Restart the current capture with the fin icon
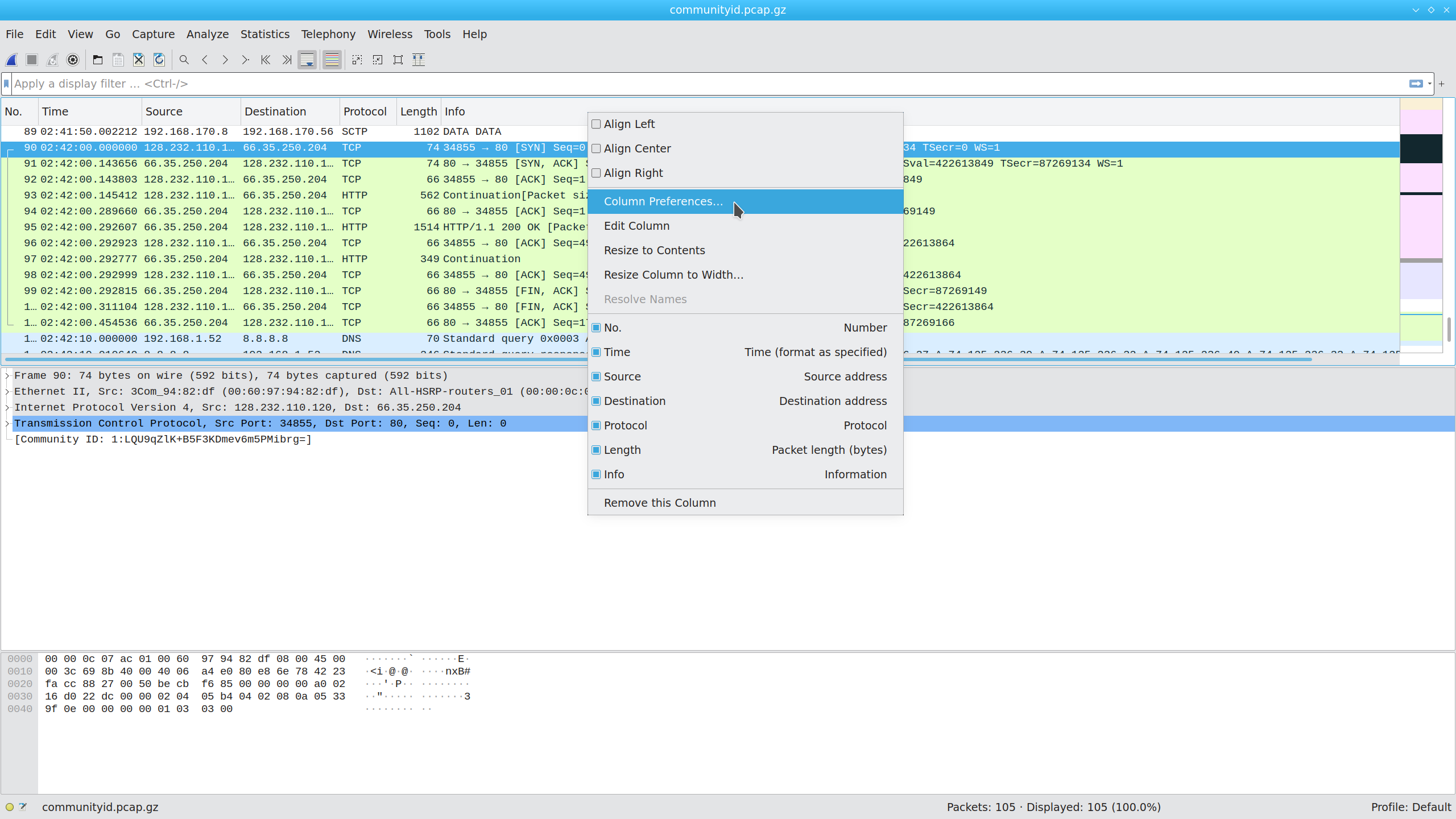Image resolution: width=1456 pixels, height=819 pixels. 52,60
